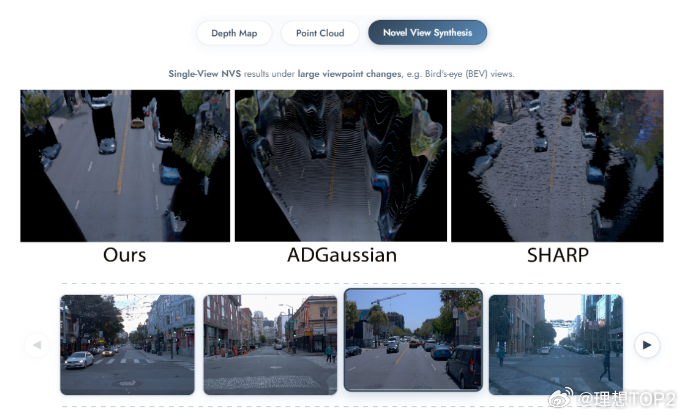
Task: Click the SHARP result image
Action: 557,166
